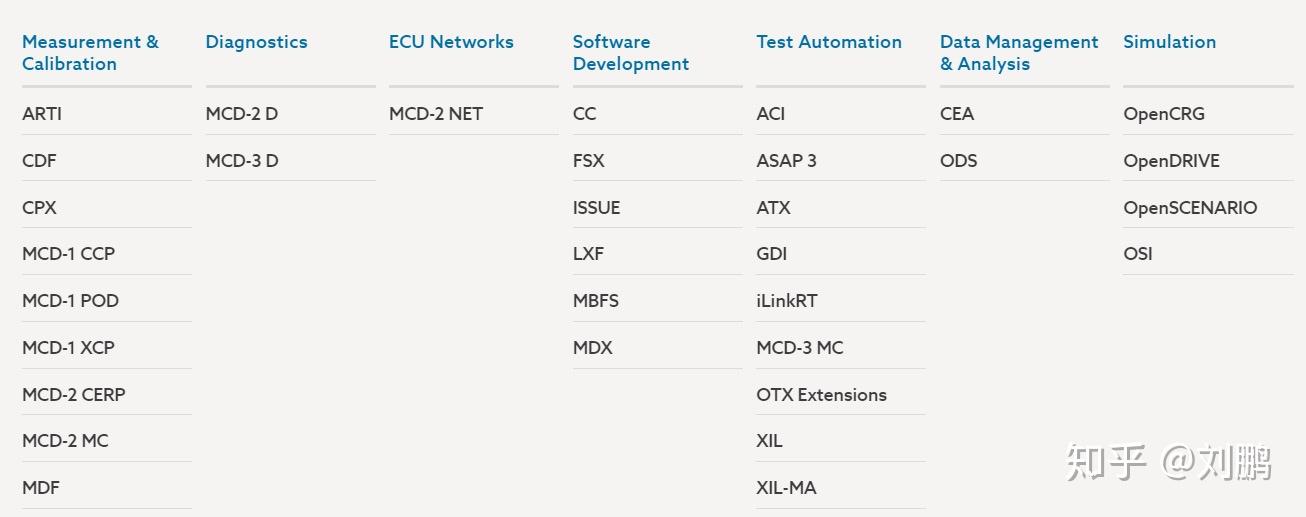This screenshot has width=1306, height=517.
Task: Select the MCD-2 NET standard link
Action: pyautogui.click(x=436, y=114)
